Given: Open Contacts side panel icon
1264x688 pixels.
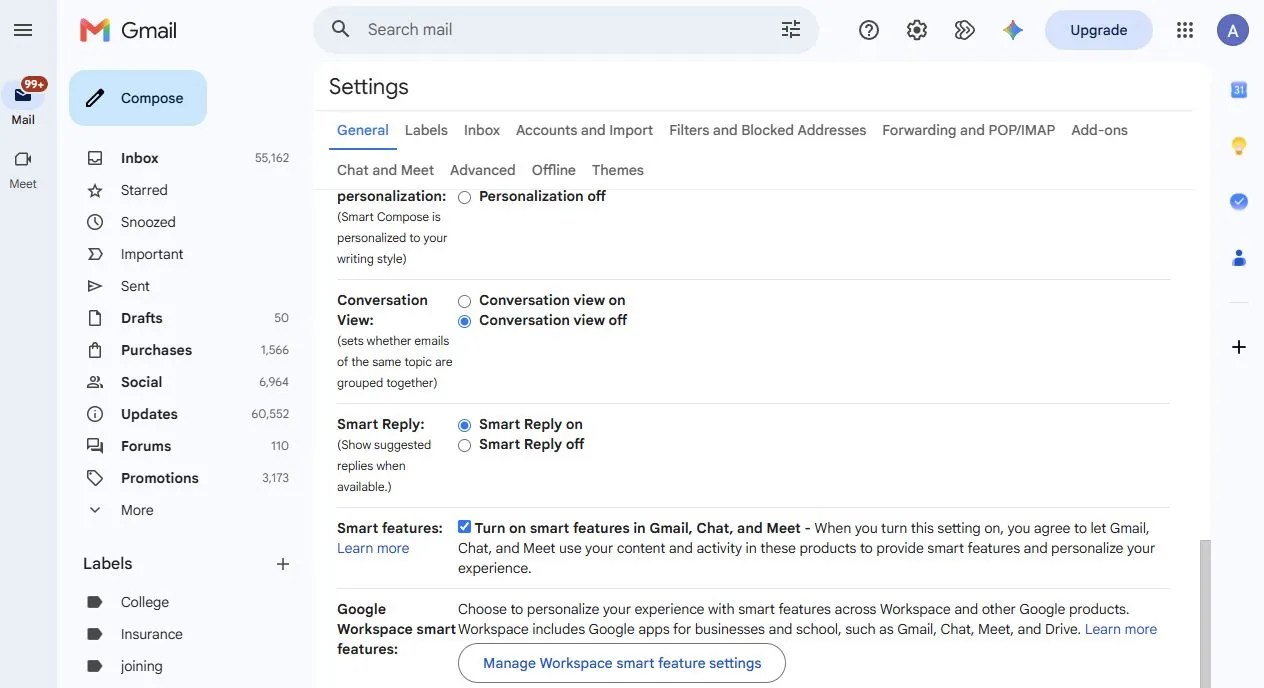Looking at the screenshot, I should pyautogui.click(x=1239, y=257).
